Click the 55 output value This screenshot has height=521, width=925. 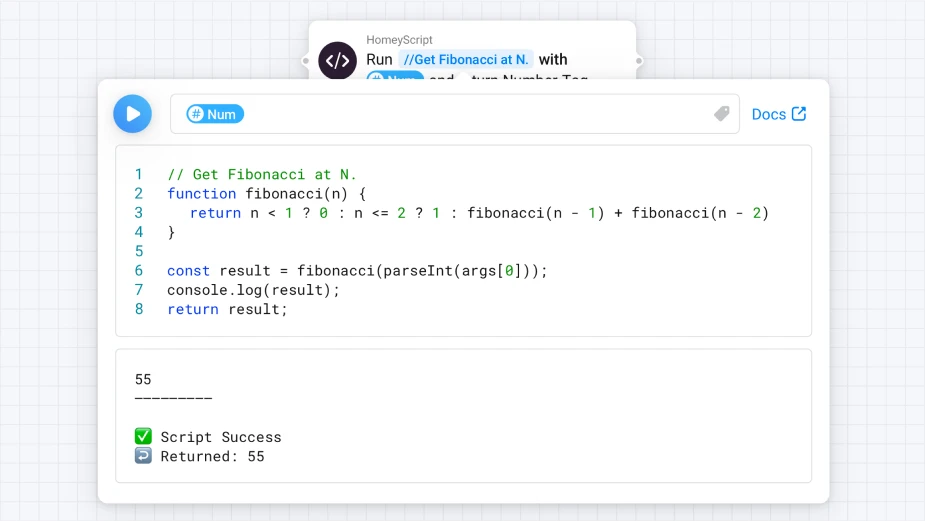[143, 379]
